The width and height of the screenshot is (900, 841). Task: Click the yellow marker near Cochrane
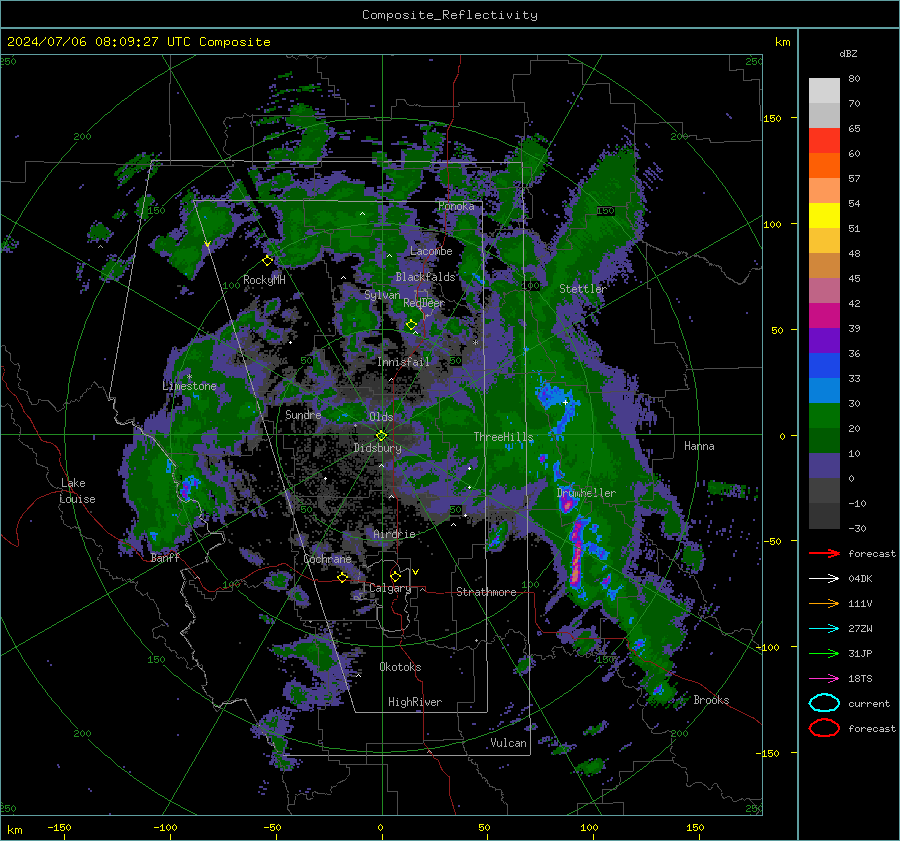[x=343, y=577]
